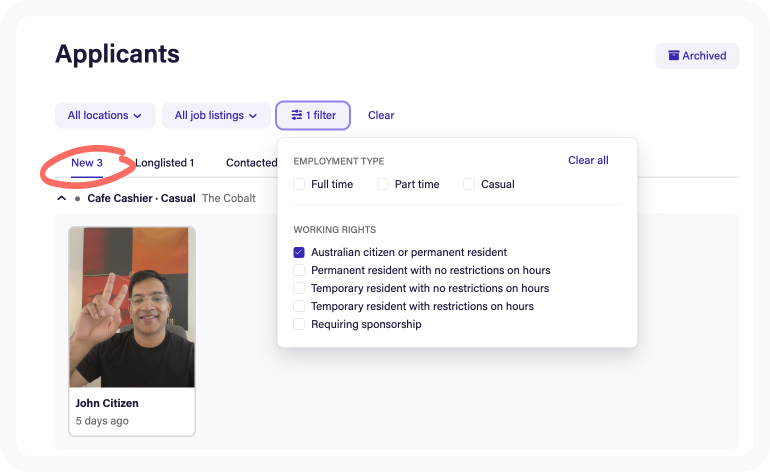Click the '5 days ago' text
Viewport: 770px width, 472px height.
pos(102,421)
